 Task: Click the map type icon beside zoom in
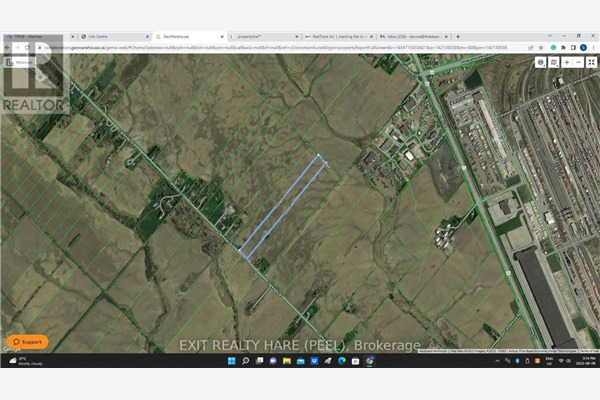click(553, 62)
